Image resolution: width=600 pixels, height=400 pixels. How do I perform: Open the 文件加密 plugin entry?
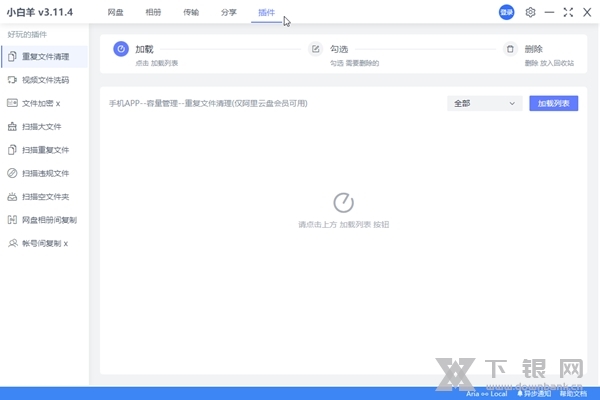[45, 103]
